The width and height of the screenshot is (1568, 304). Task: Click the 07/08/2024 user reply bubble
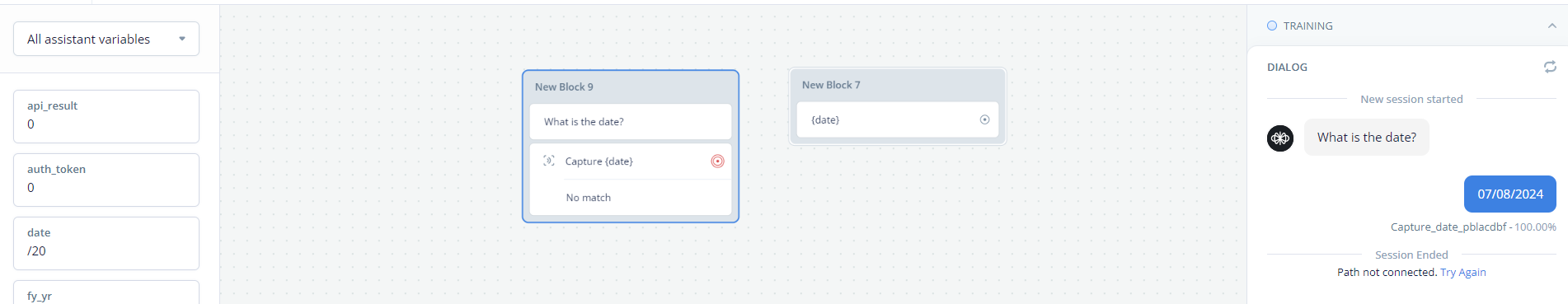tap(1510, 194)
